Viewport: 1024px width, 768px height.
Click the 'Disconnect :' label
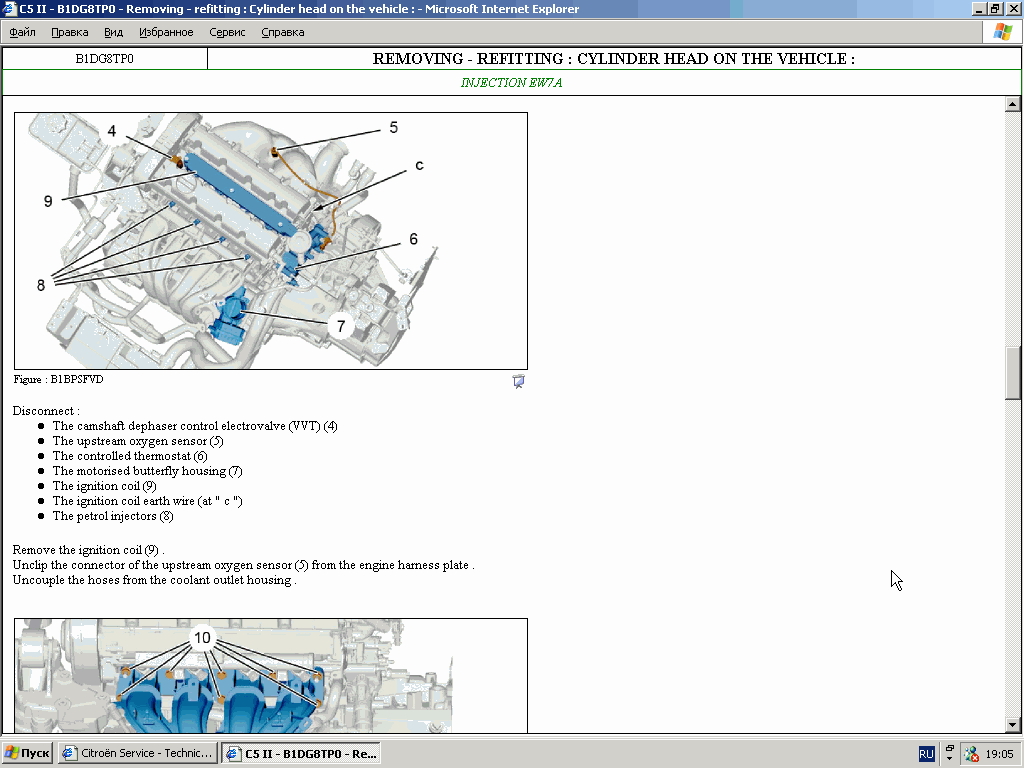point(46,411)
